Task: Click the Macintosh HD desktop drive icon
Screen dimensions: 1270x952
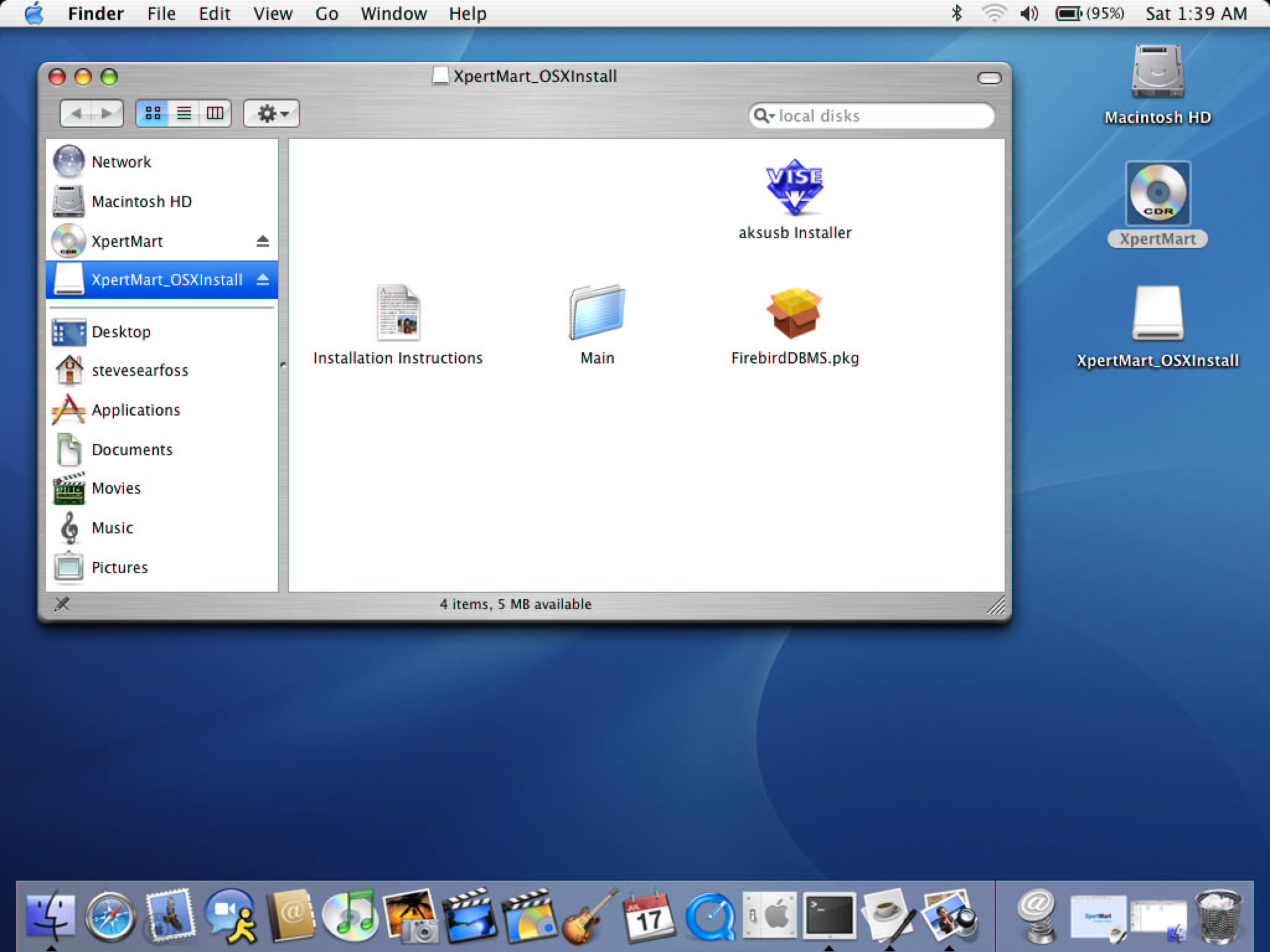Action: 1157,72
